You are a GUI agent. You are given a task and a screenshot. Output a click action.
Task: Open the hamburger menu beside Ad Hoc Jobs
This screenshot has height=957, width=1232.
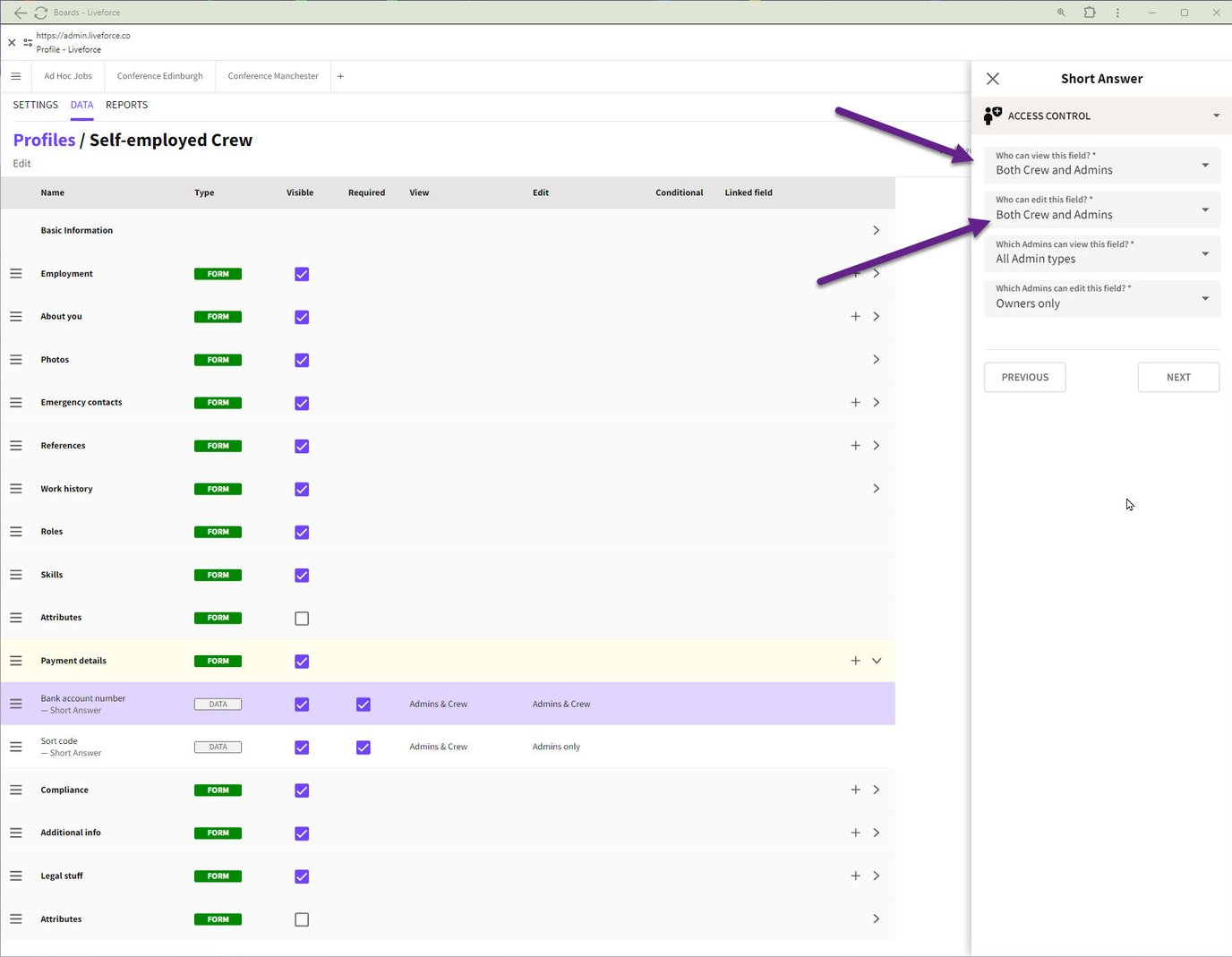point(16,76)
